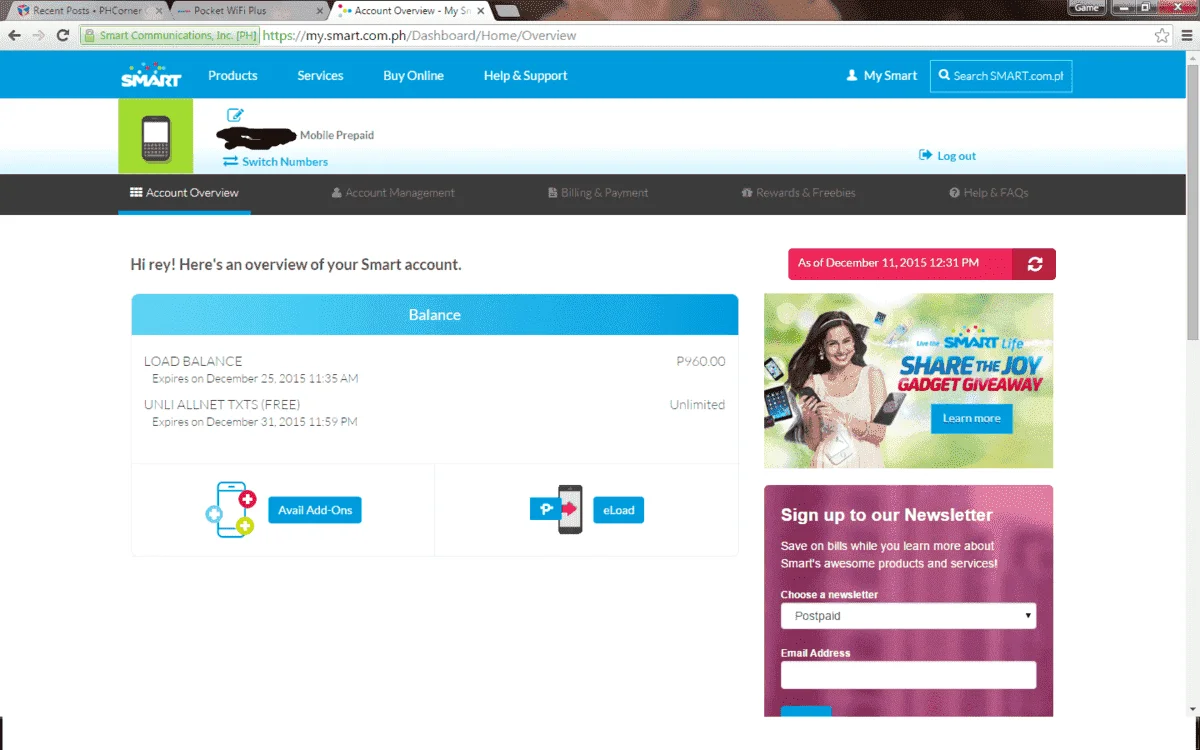Click the Avail Add-Ons button
Screen dimensions: 1200x750
coord(315,510)
